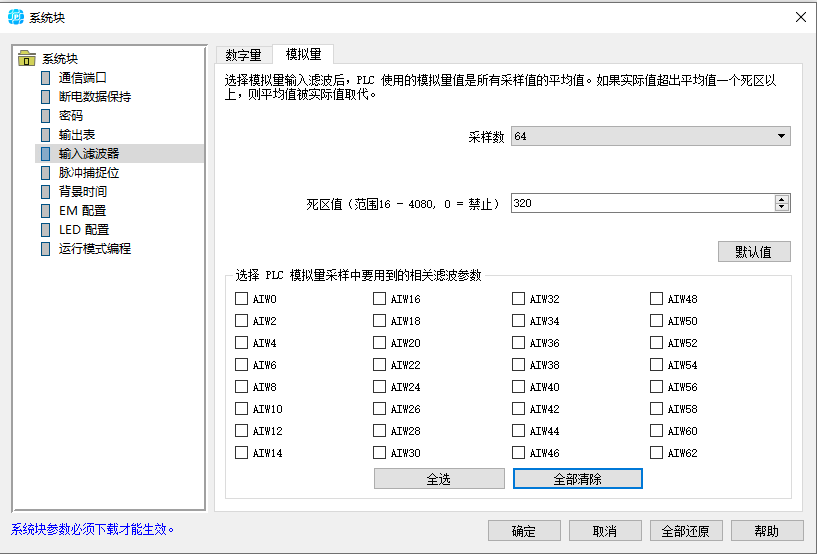Click the icon beside EM 配置
Image resolution: width=817 pixels, height=554 pixels.
(46, 211)
